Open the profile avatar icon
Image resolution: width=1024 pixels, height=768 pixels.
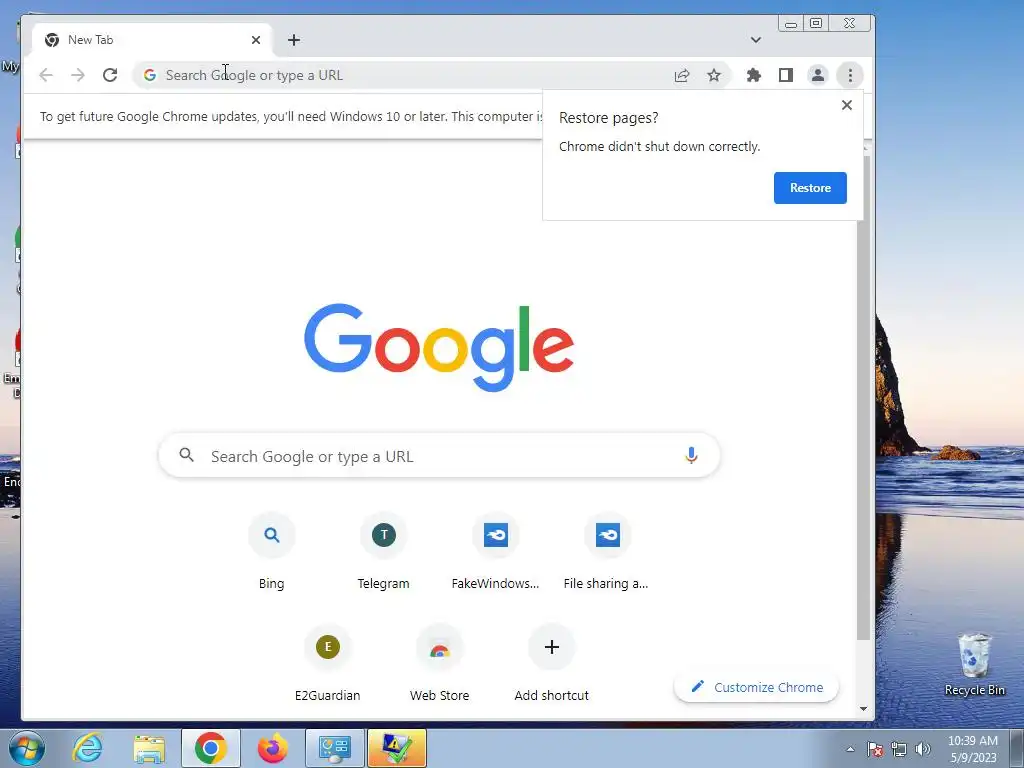(818, 75)
